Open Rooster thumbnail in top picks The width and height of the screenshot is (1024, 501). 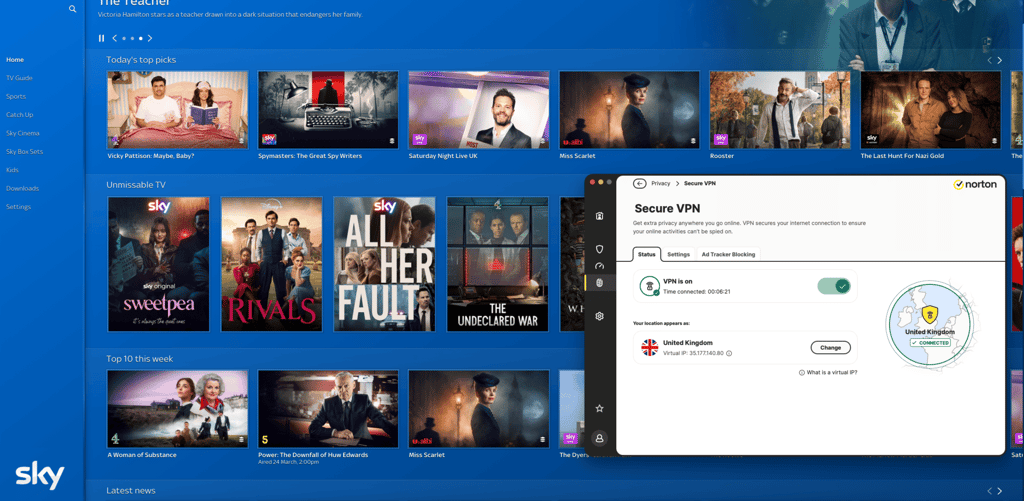click(x=780, y=110)
